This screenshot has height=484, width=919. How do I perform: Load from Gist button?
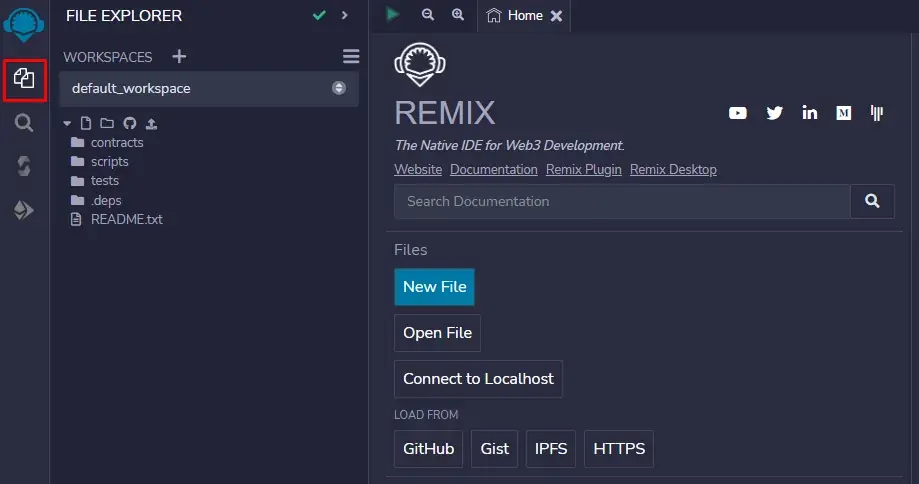tap(495, 449)
